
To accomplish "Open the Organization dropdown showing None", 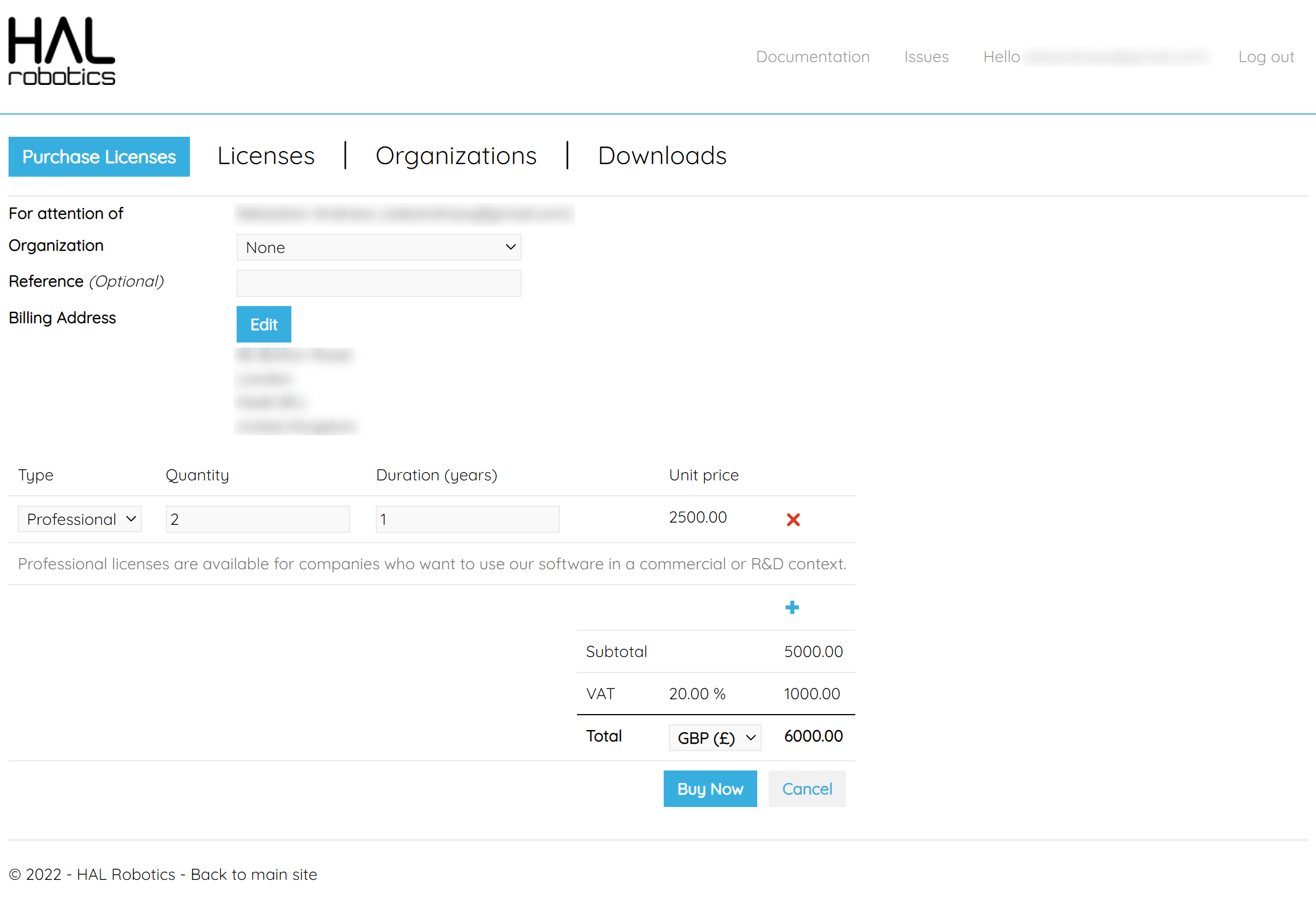I will click(379, 247).
